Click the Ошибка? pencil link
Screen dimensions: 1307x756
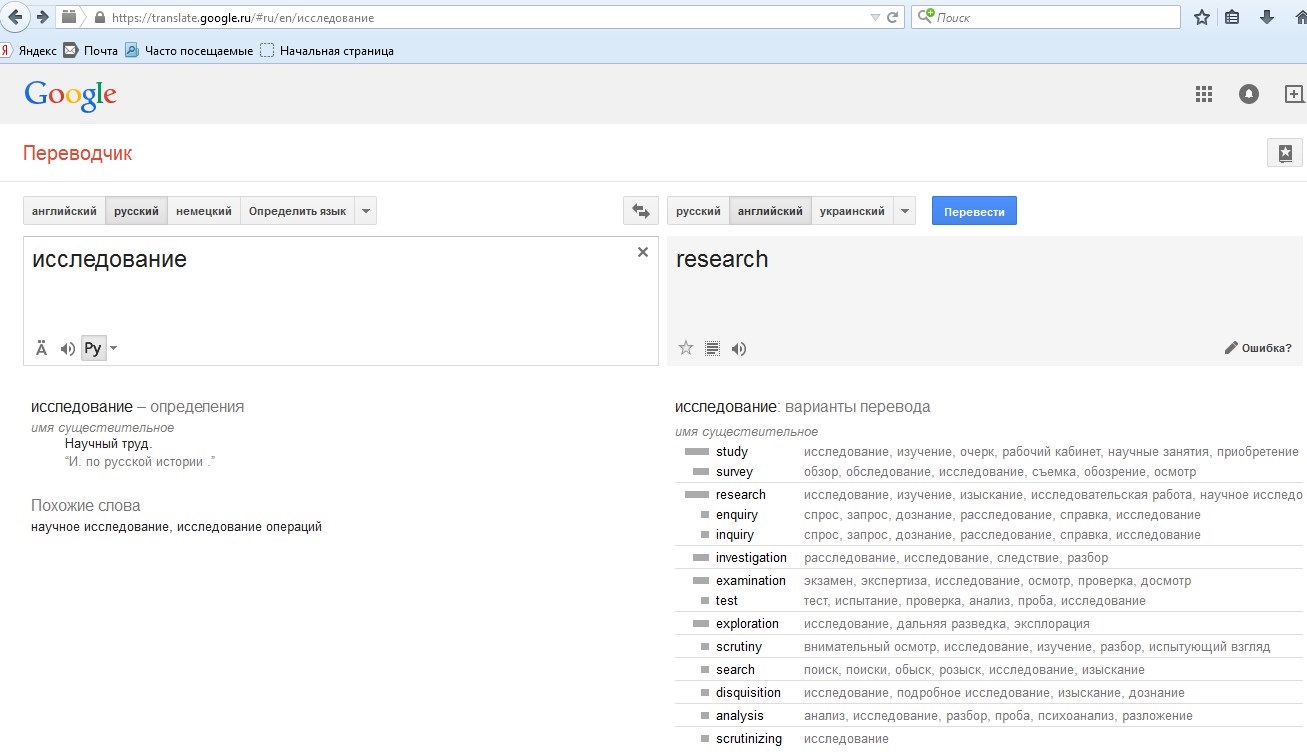(x=1258, y=348)
